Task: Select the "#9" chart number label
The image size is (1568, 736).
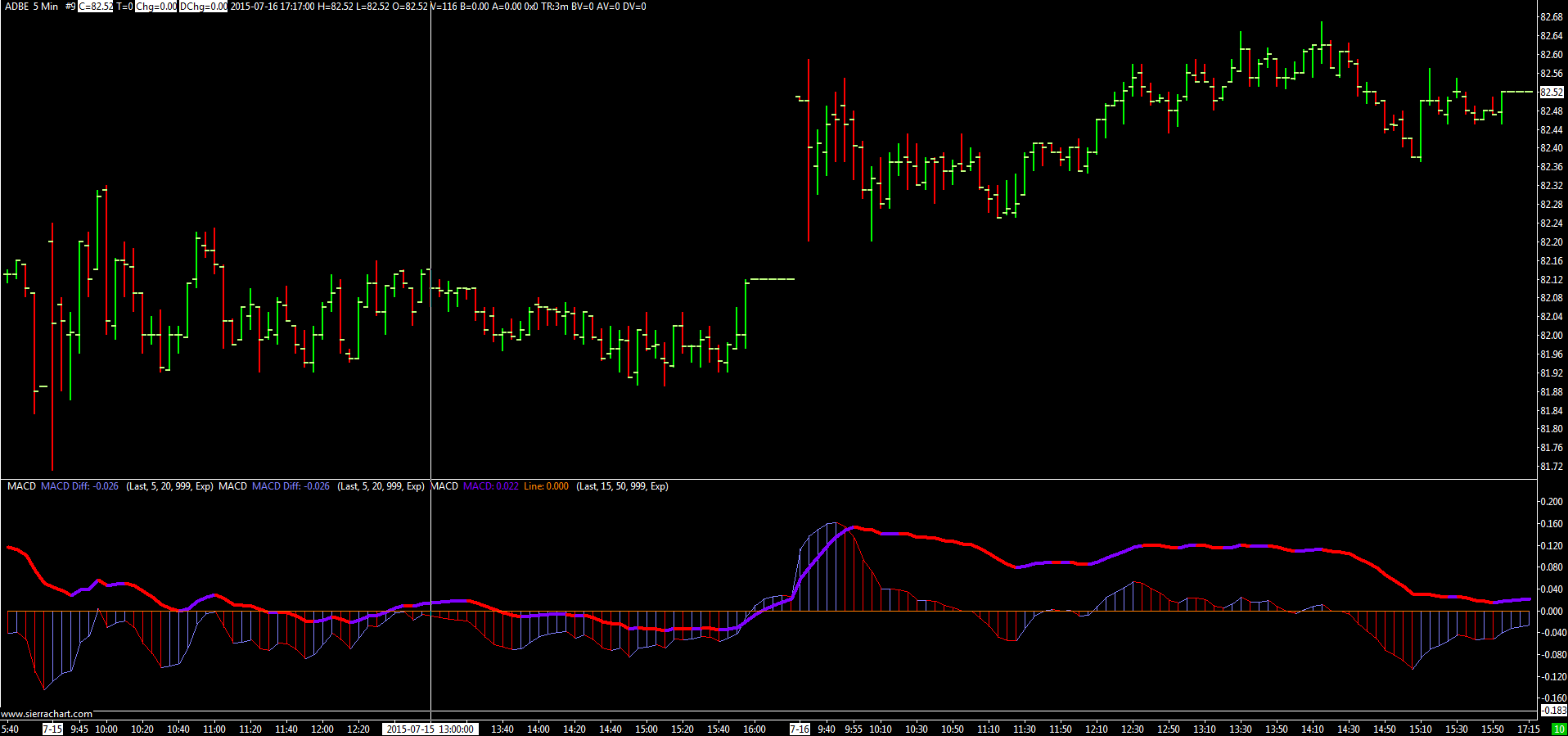Action: pyautogui.click(x=70, y=7)
